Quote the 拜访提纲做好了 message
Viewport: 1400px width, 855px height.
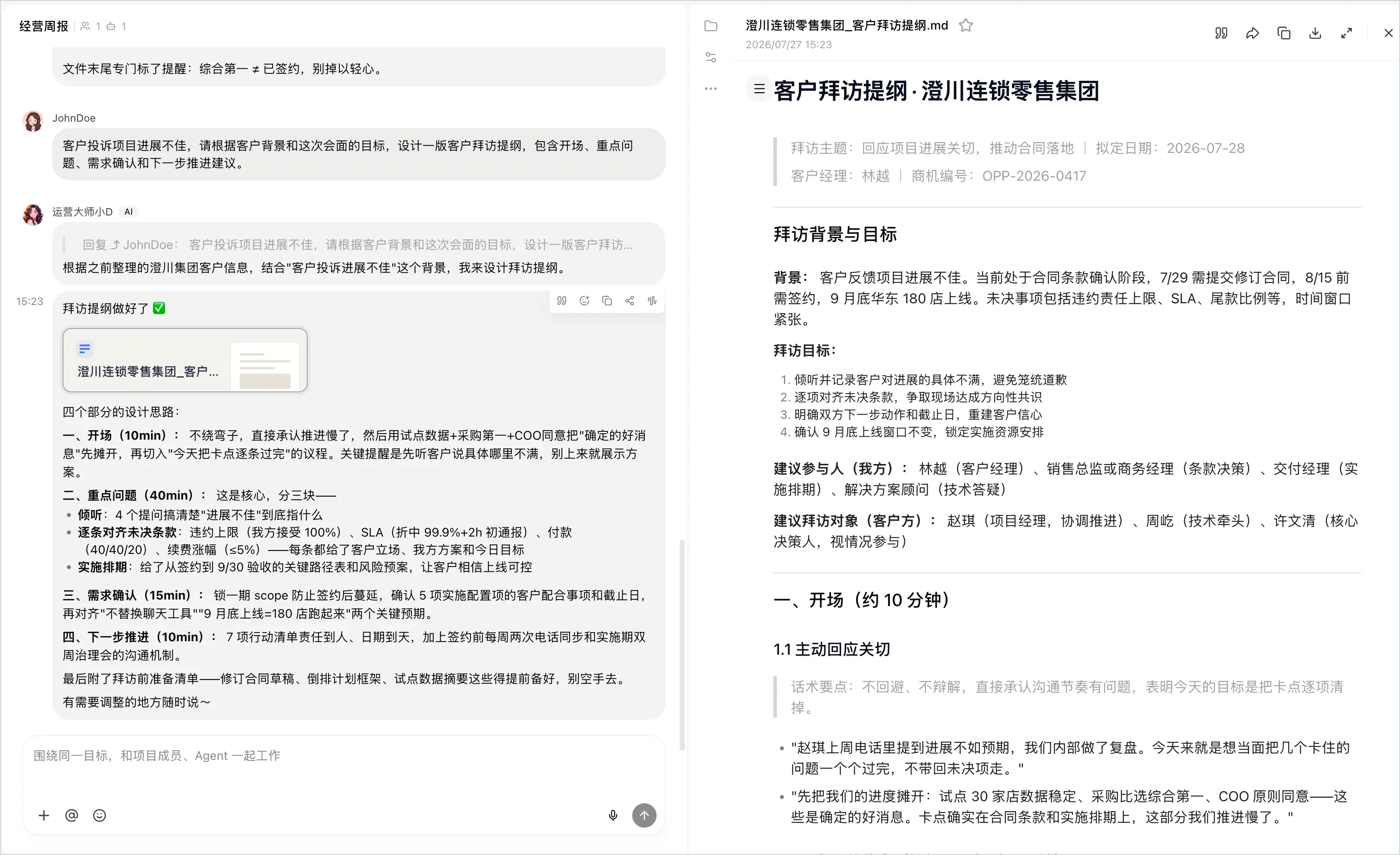561,301
